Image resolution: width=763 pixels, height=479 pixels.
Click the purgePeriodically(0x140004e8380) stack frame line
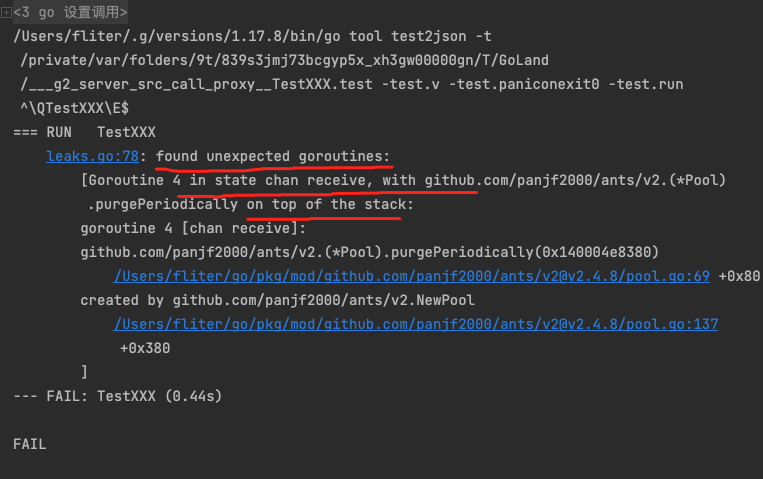pos(369,252)
